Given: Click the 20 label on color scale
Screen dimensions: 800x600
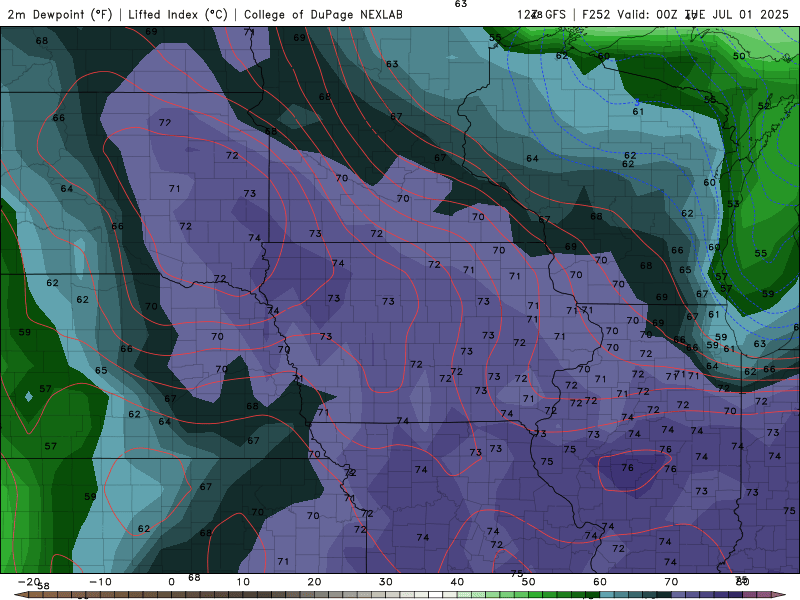Looking at the screenshot, I should point(314,582).
